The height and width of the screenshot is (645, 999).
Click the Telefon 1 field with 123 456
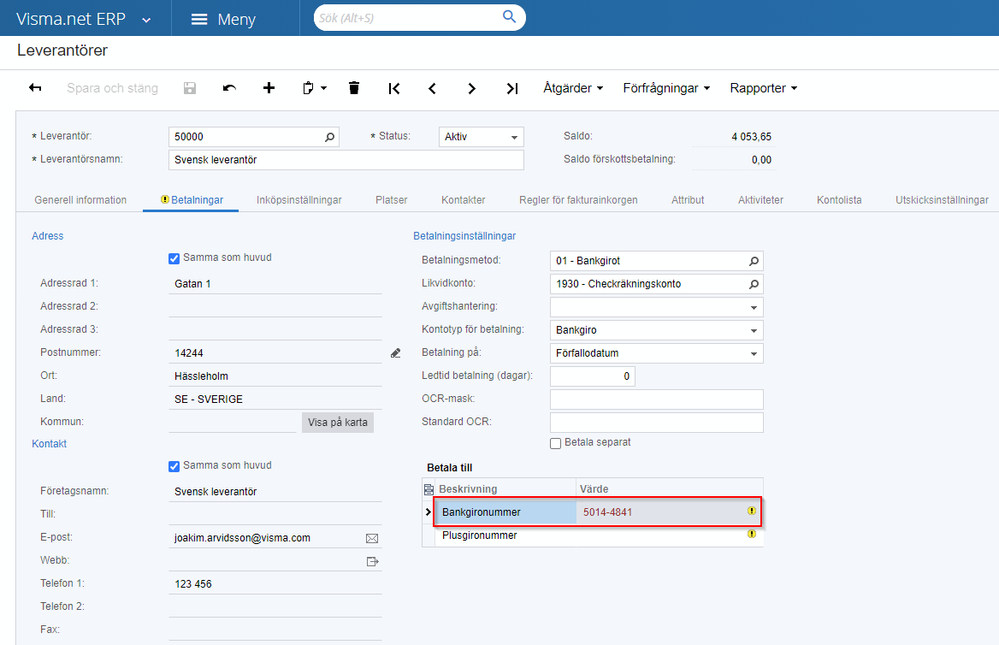point(275,584)
